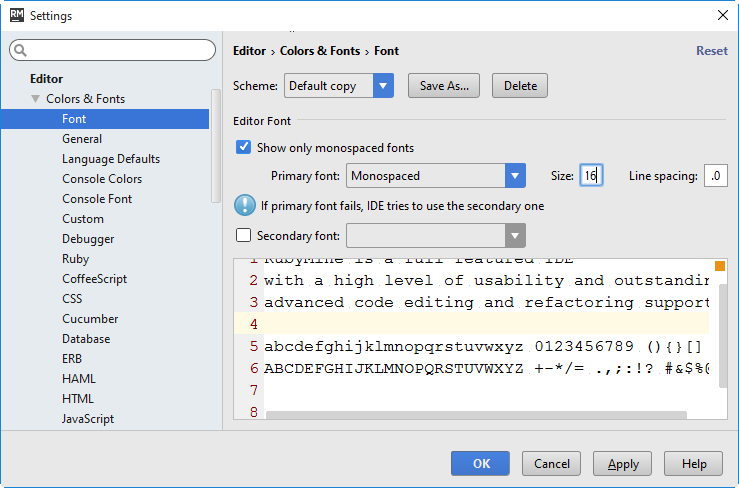Enable the Secondary font checkbox
739x488 pixels.
243,236
